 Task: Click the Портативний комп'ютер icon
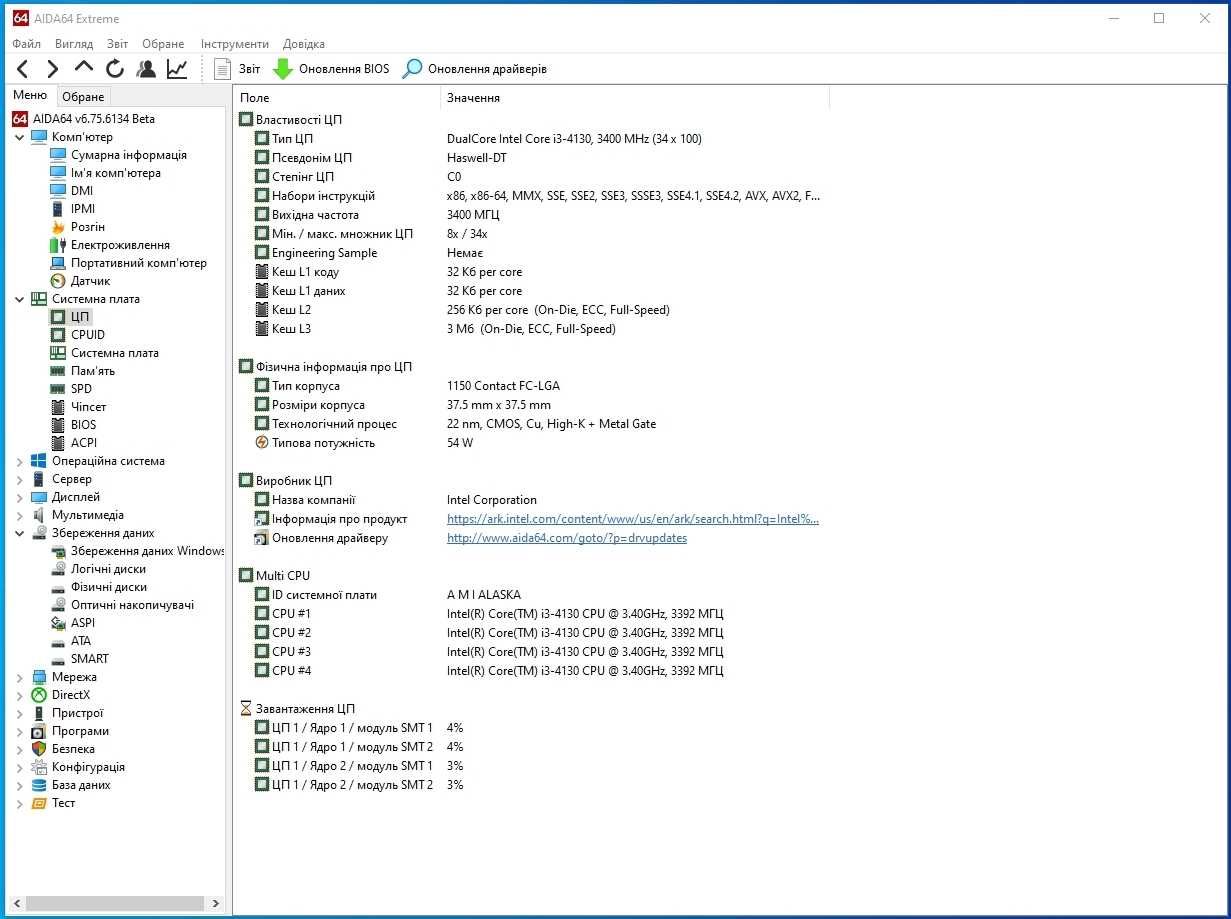click(x=58, y=263)
